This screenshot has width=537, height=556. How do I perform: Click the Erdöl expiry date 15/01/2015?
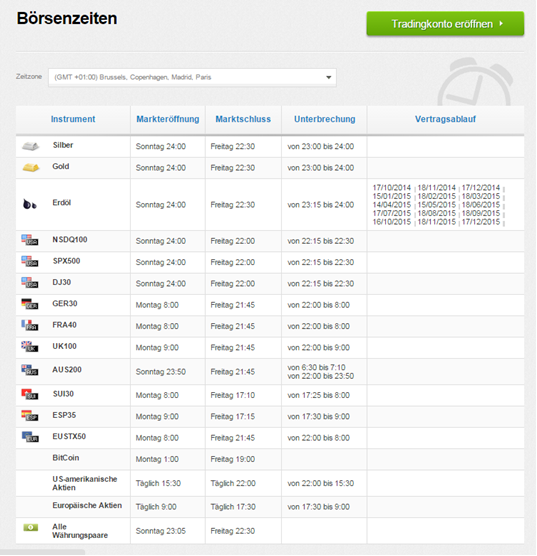tap(392, 196)
